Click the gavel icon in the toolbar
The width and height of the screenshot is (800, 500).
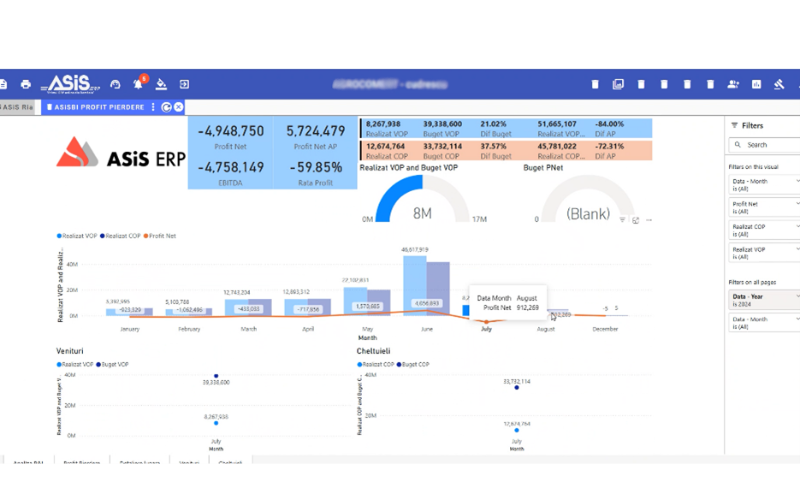coord(780,84)
